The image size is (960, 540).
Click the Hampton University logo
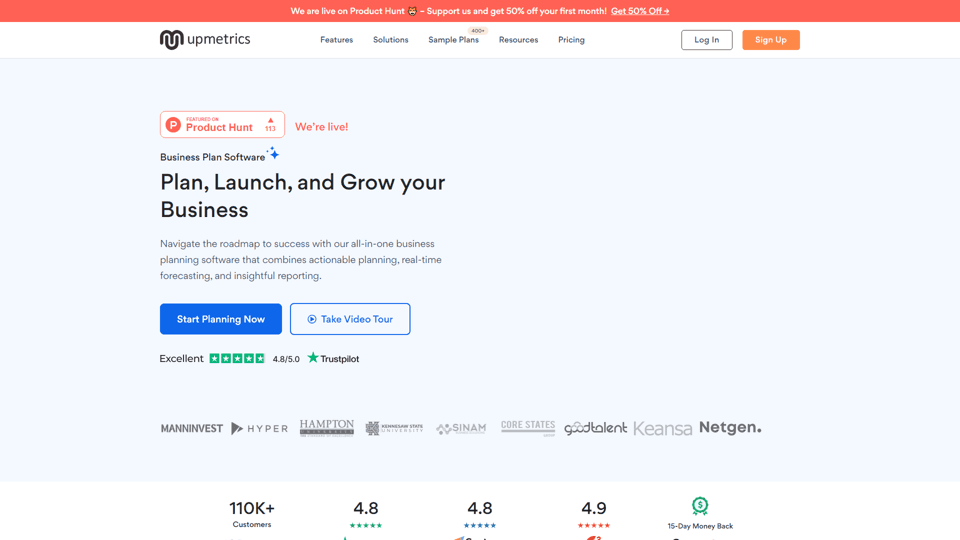click(327, 428)
